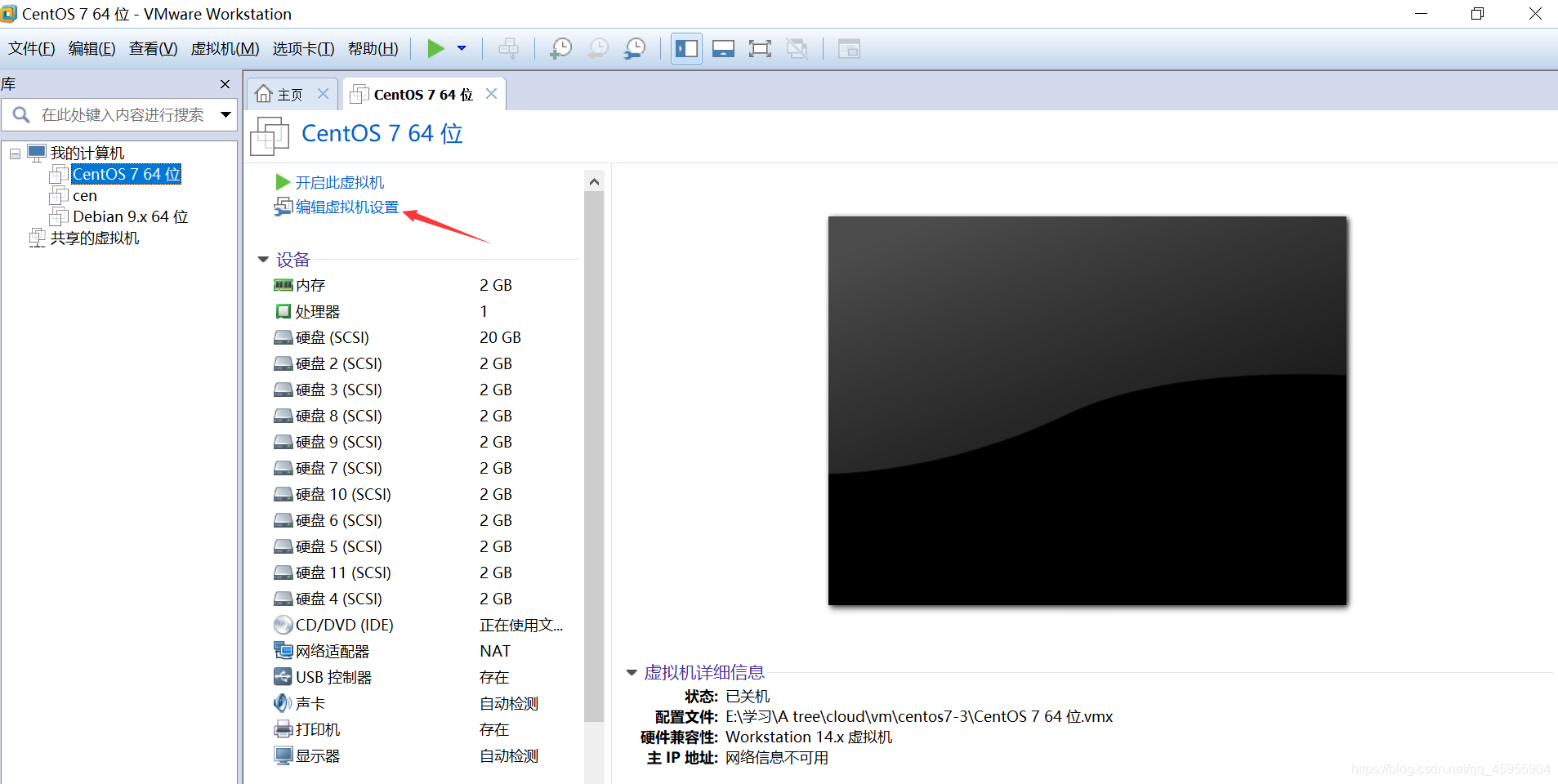
Task: Click the Unity mode toolbar icon
Action: pos(797,49)
